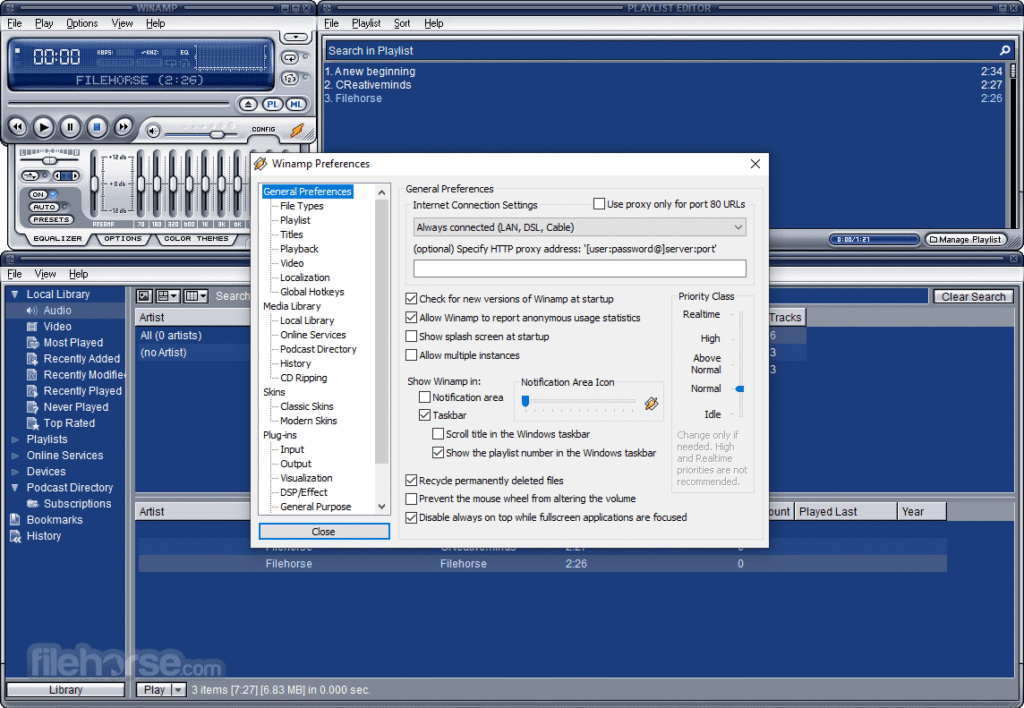This screenshot has width=1024, height=708.
Task: Click the magnifier icon in Search in Playlist
Action: [1002, 49]
